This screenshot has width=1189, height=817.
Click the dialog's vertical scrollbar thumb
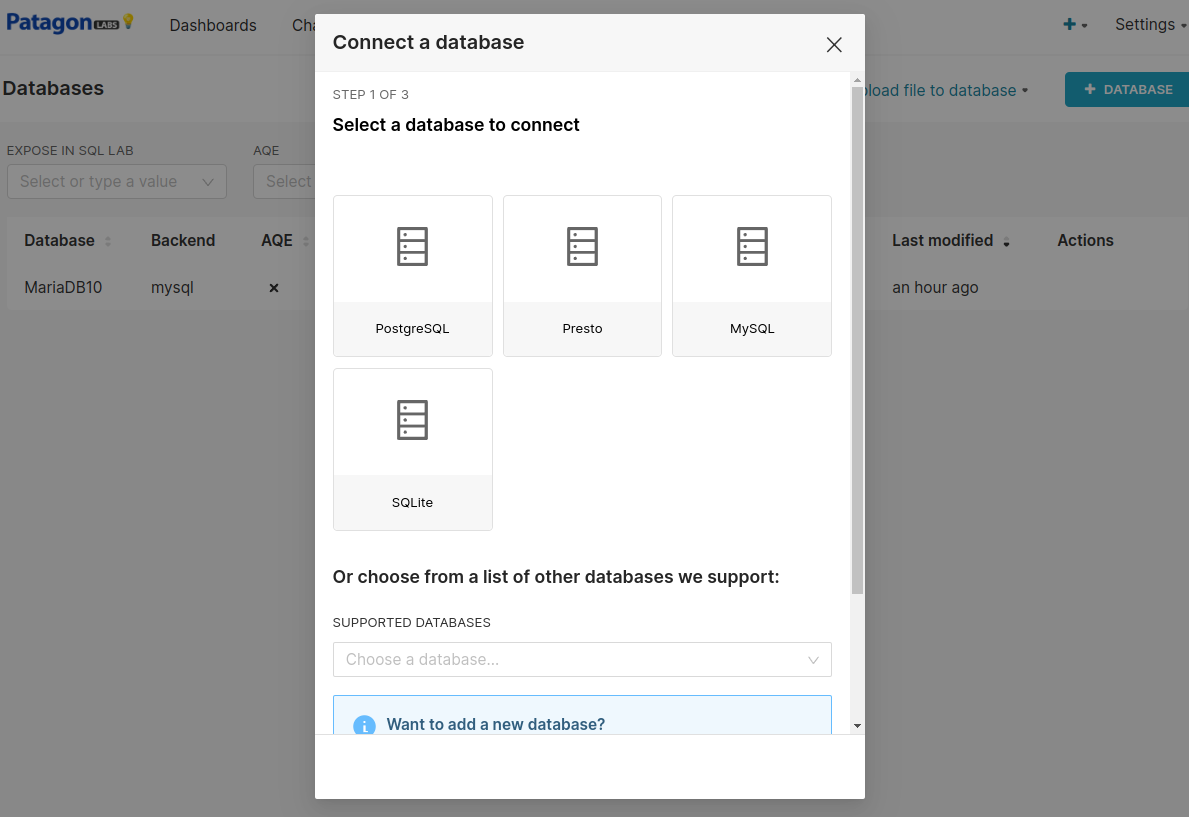point(857,340)
